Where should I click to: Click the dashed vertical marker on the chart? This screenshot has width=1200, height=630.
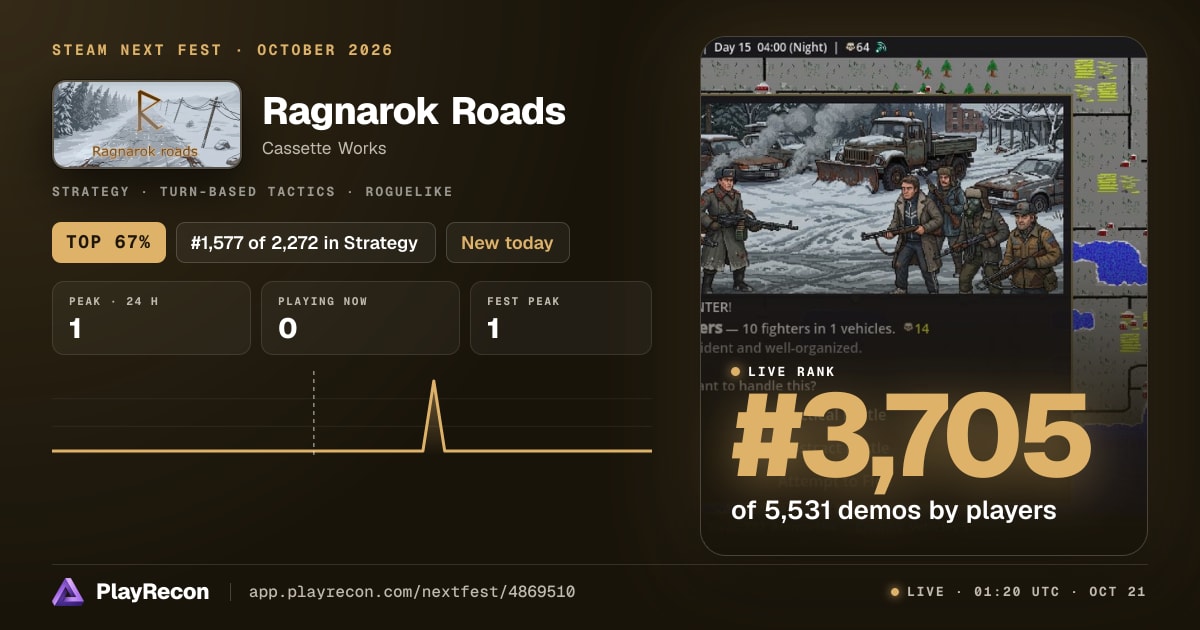(314, 412)
